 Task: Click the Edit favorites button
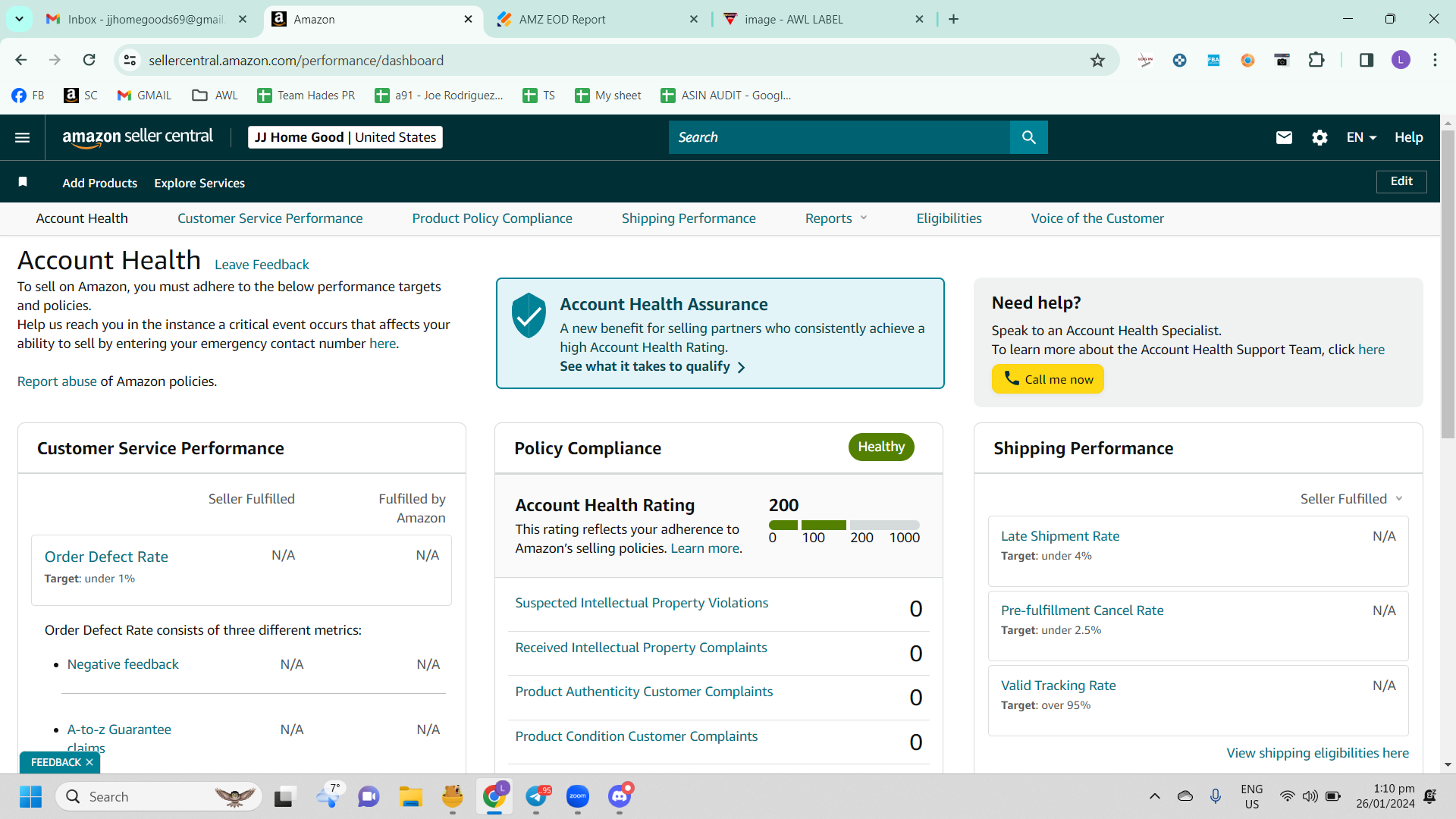pos(1401,181)
